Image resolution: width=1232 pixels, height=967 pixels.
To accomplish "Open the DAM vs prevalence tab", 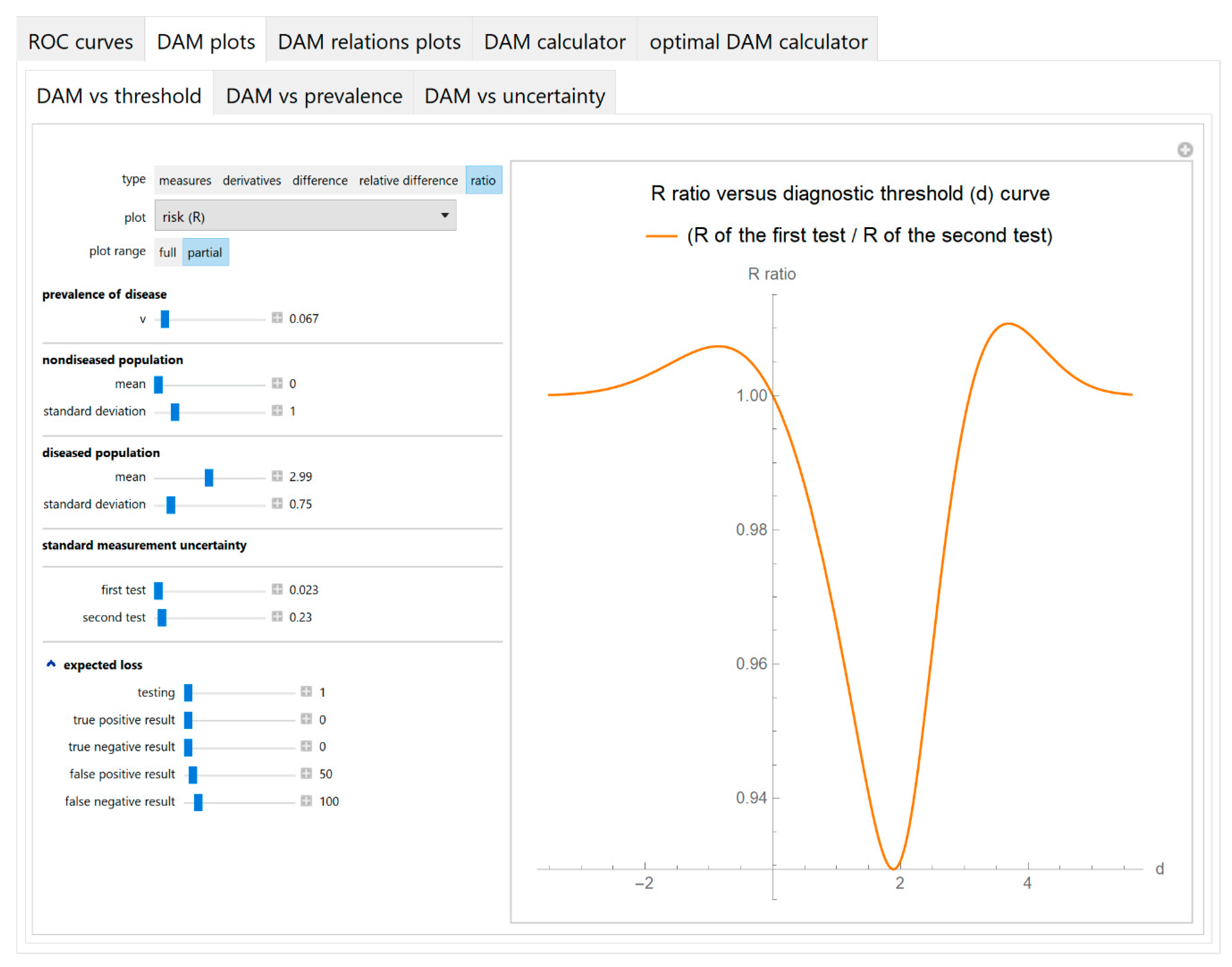I will 314,96.
